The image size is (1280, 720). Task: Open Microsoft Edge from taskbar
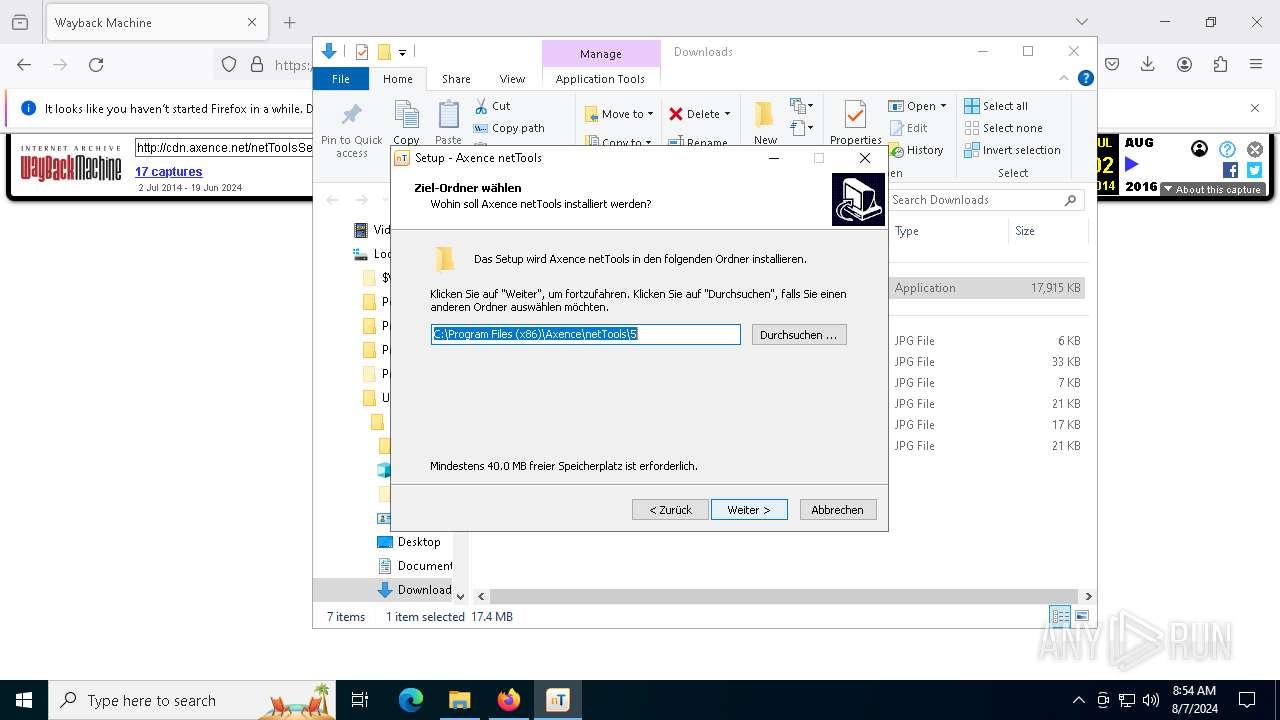(x=411, y=700)
